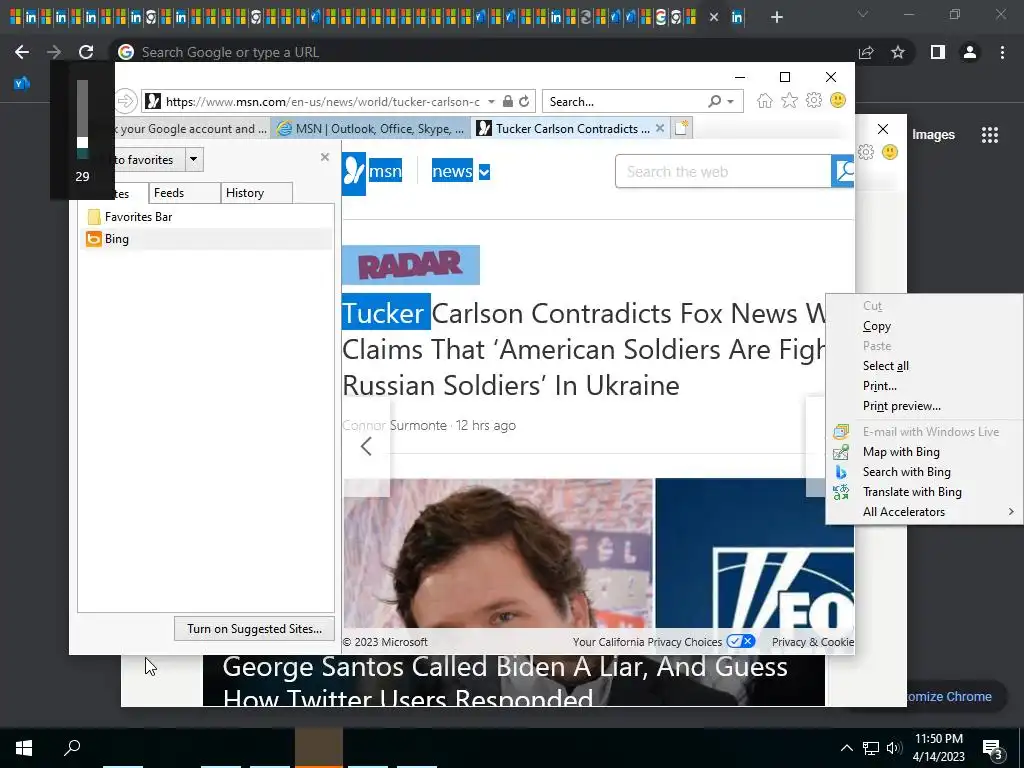Click the RADAR publisher logo
This screenshot has width=1024, height=768.
(x=411, y=264)
